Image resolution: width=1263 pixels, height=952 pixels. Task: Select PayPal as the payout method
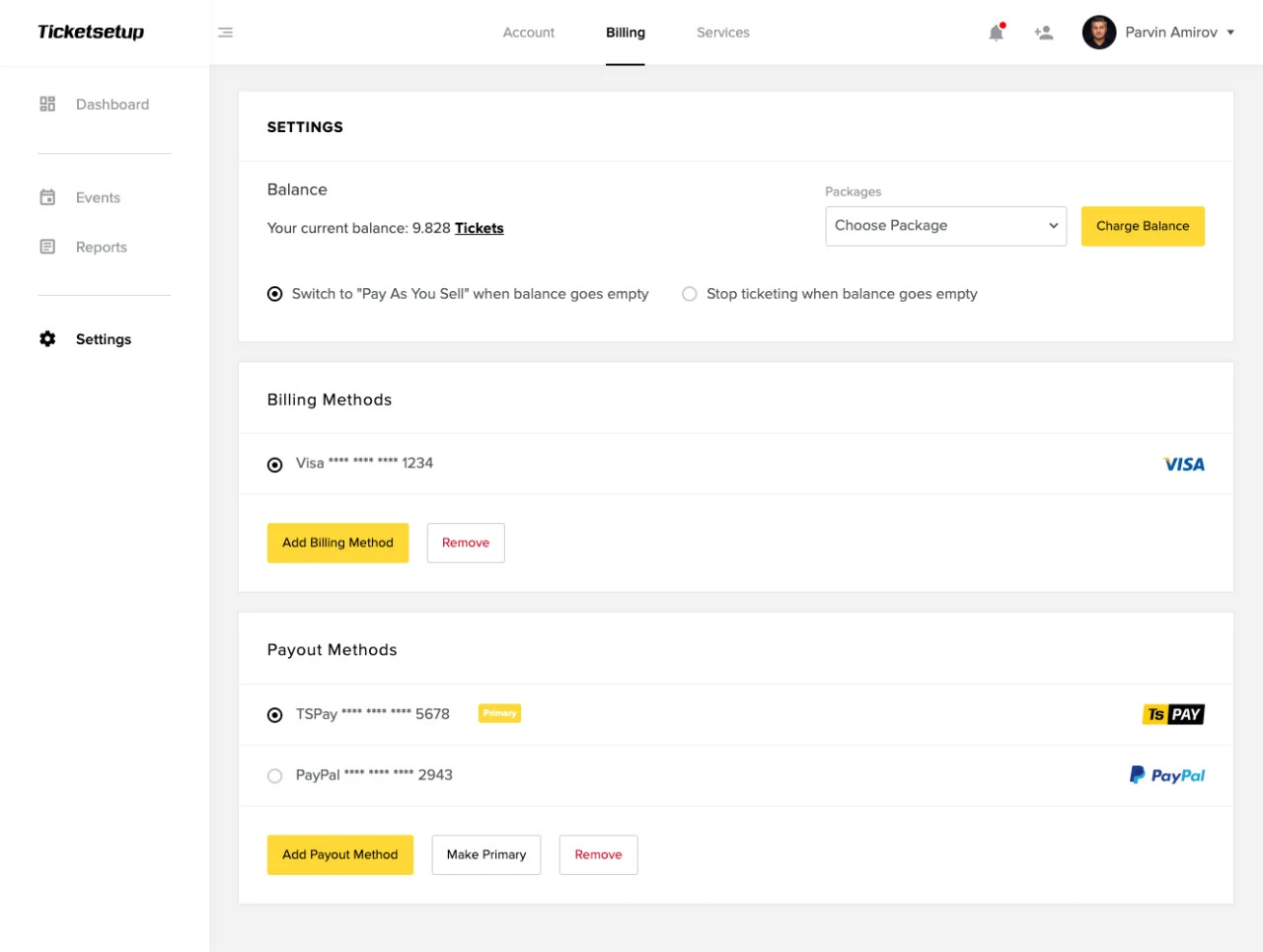point(274,775)
